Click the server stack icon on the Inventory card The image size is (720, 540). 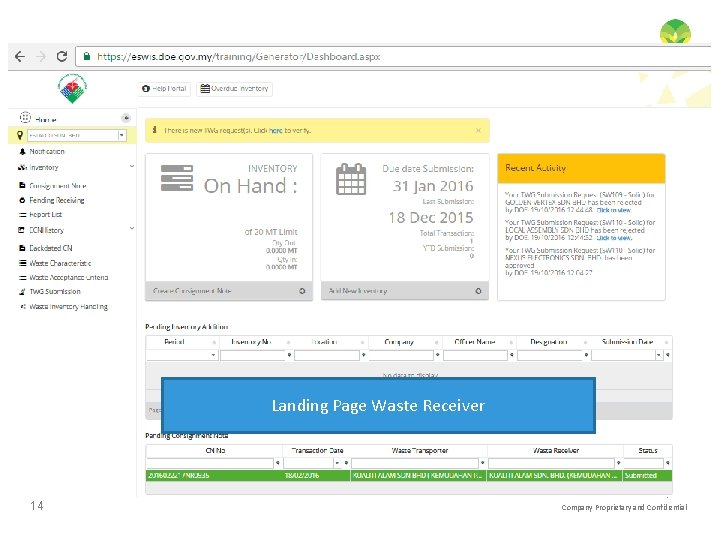(177, 178)
